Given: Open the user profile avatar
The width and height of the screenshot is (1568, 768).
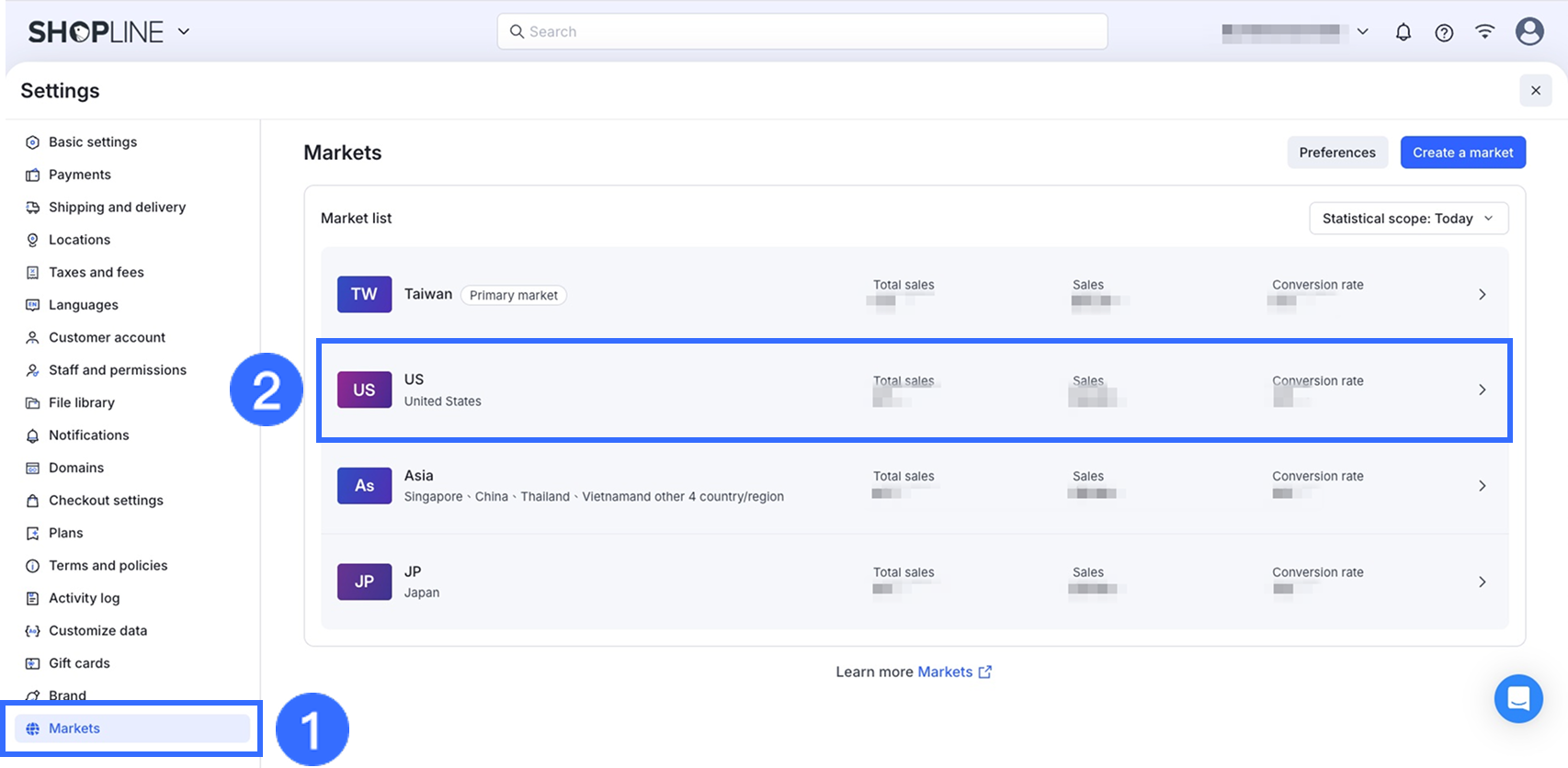Looking at the screenshot, I should pos(1529,31).
